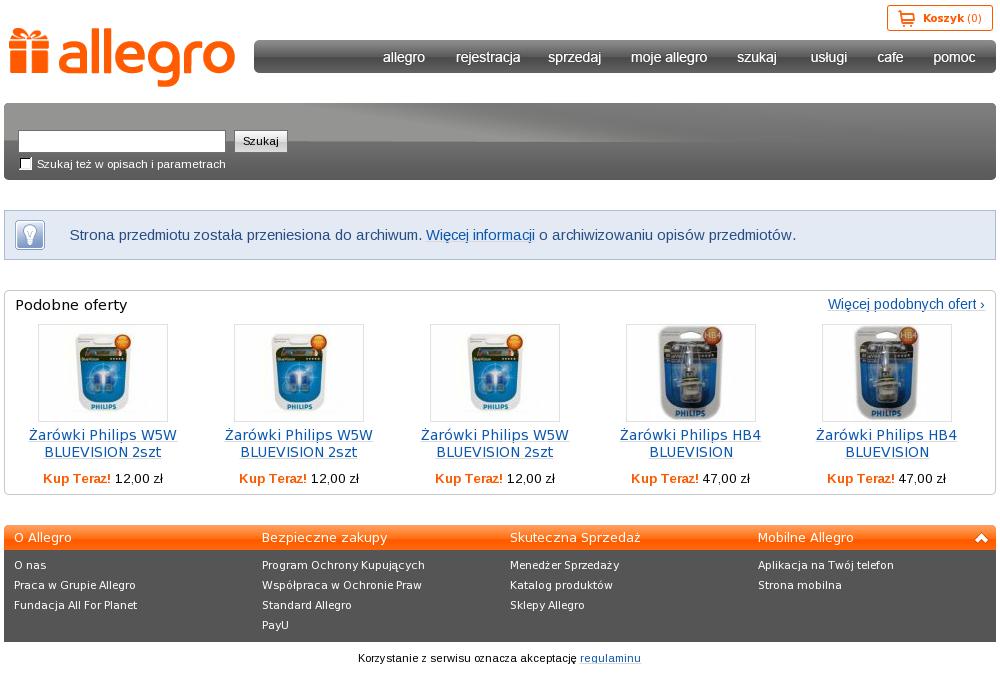Open Współpraca w Ochronie Praw link
Image resolution: width=1000 pixels, height=678 pixels.
coord(342,585)
